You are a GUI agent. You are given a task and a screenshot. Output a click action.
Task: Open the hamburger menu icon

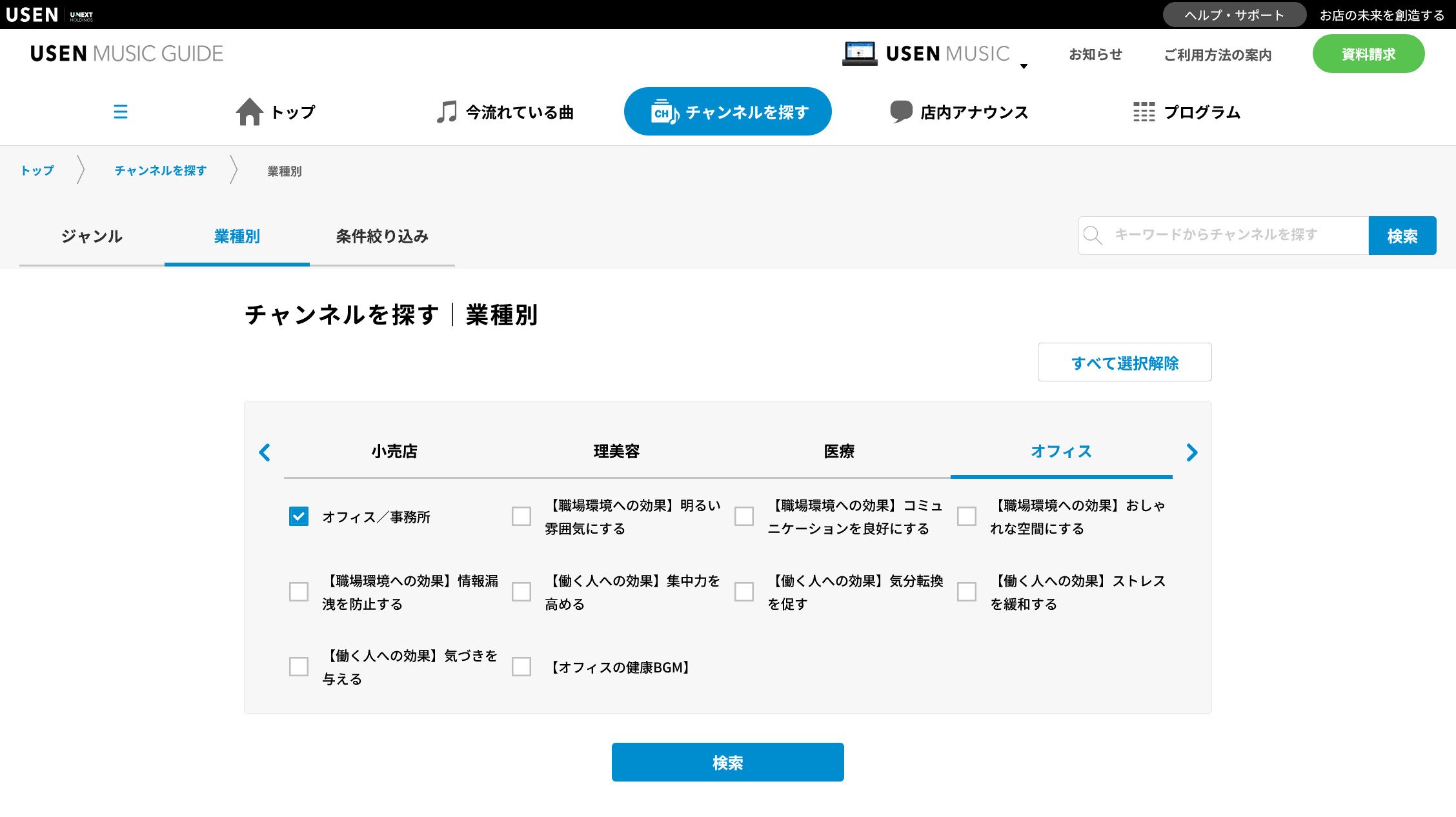121,112
